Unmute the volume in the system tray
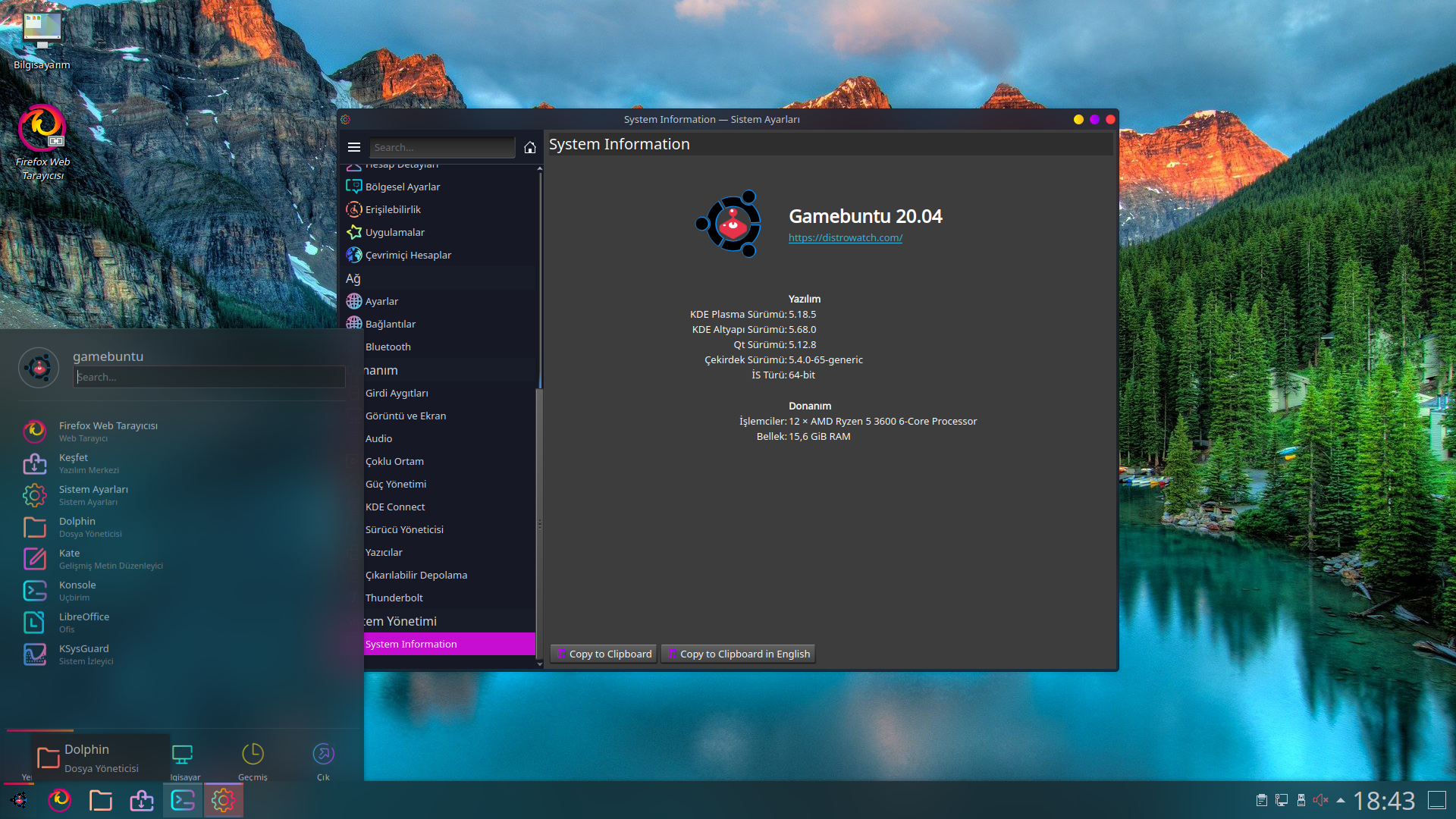 click(1322, 800)
